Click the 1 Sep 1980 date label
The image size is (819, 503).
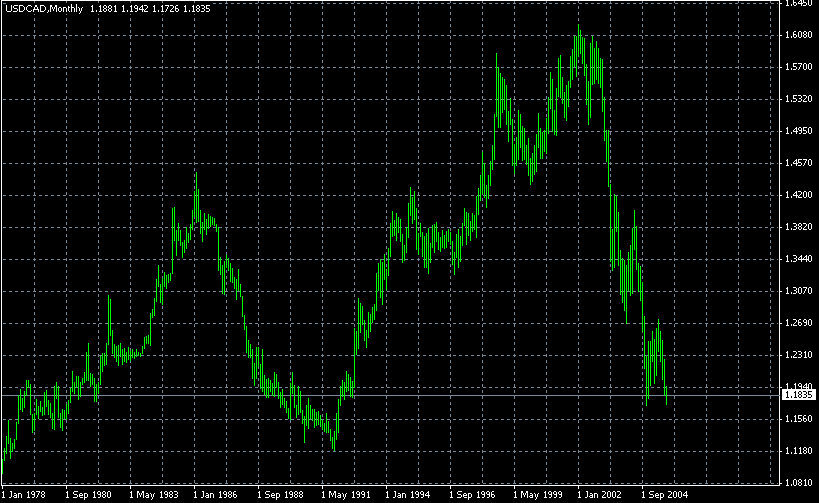tap(88, 495)
